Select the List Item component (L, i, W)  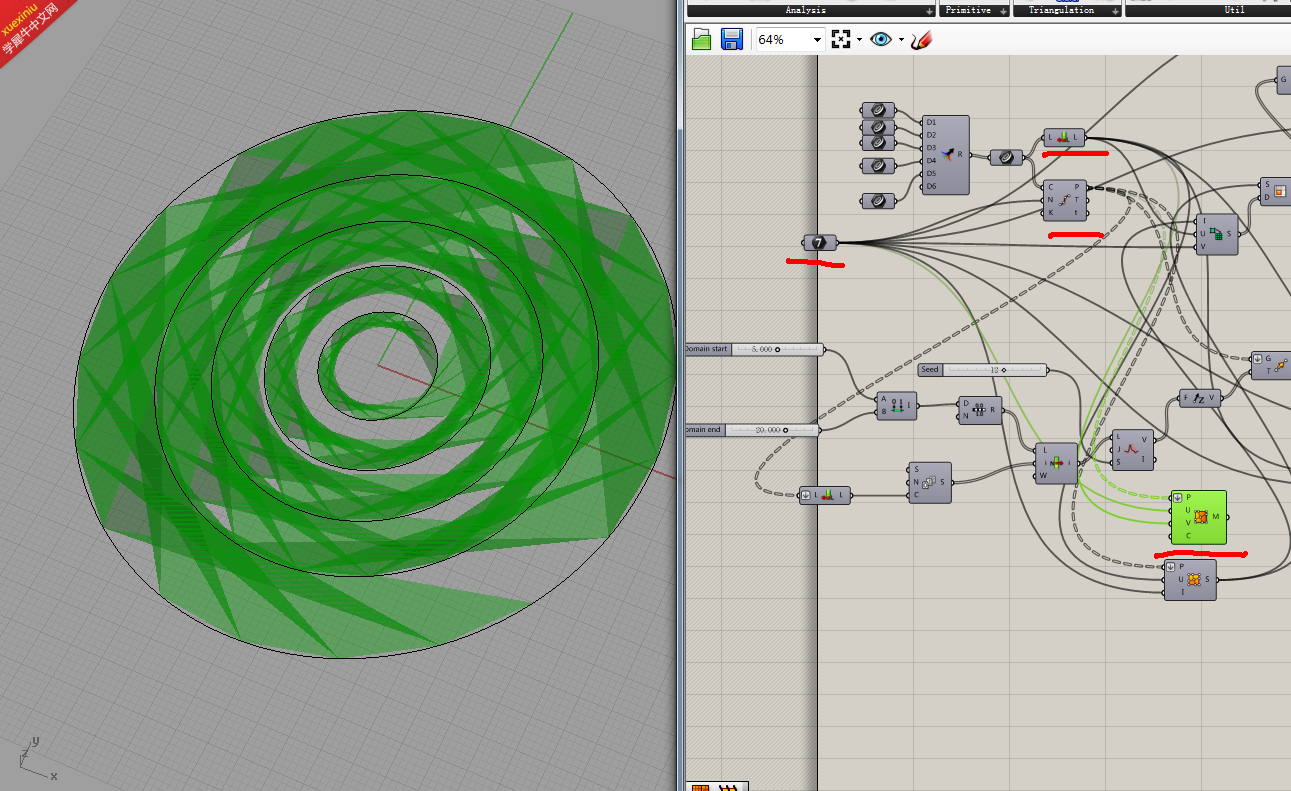point(1056,463)
